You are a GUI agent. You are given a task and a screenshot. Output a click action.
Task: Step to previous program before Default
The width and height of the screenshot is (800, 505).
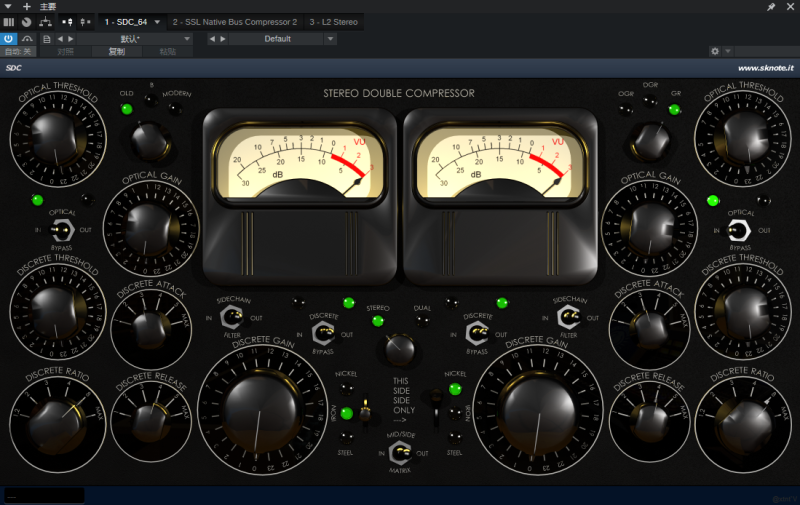pos(212,39)
